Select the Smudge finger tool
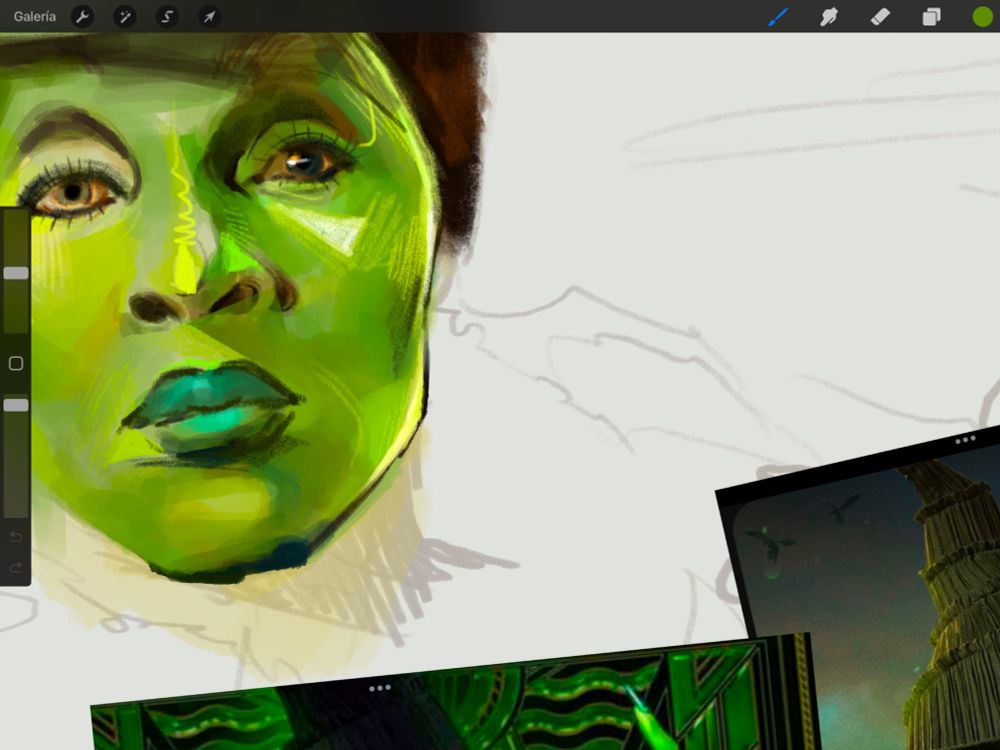 (x=828, y=17)
